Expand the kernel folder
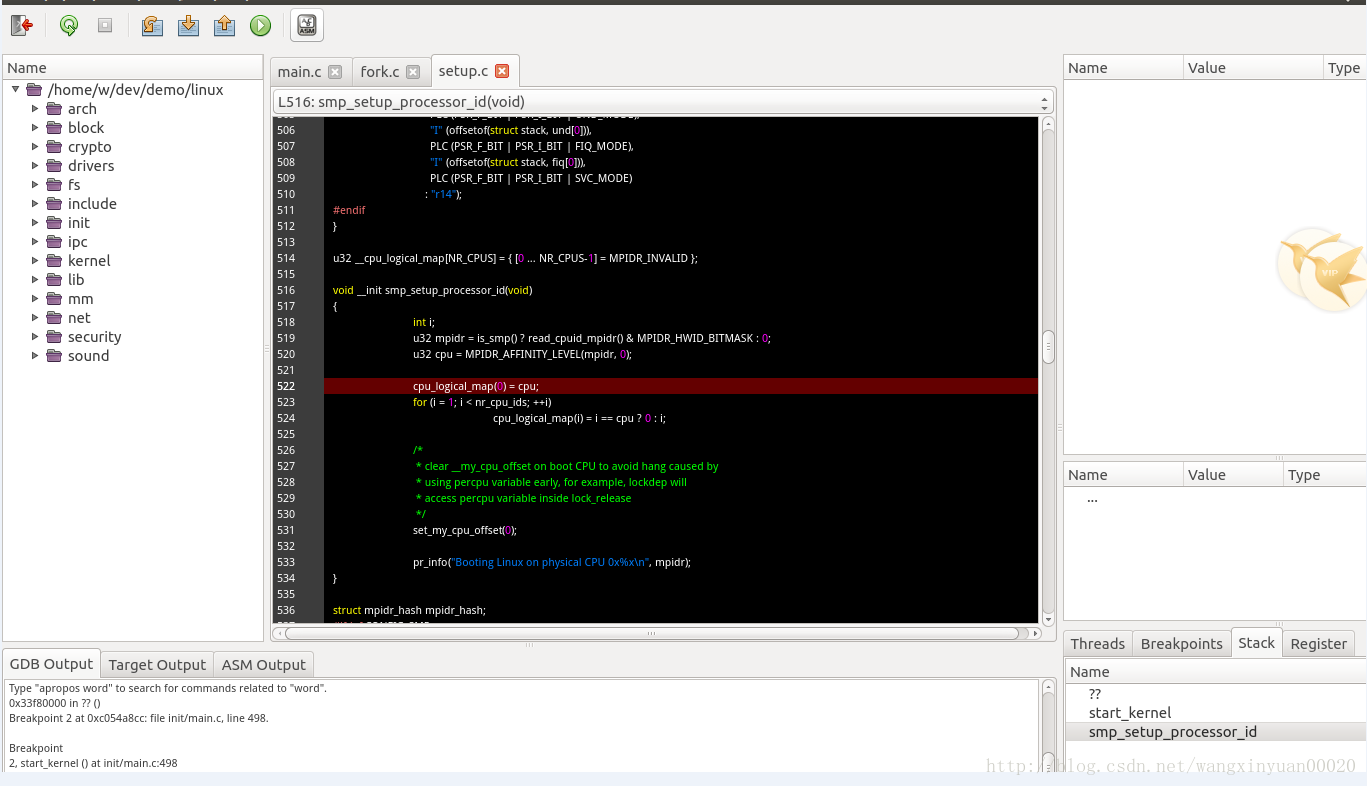1367x786 pixels. pyautogui.click(x=35, y=261)
